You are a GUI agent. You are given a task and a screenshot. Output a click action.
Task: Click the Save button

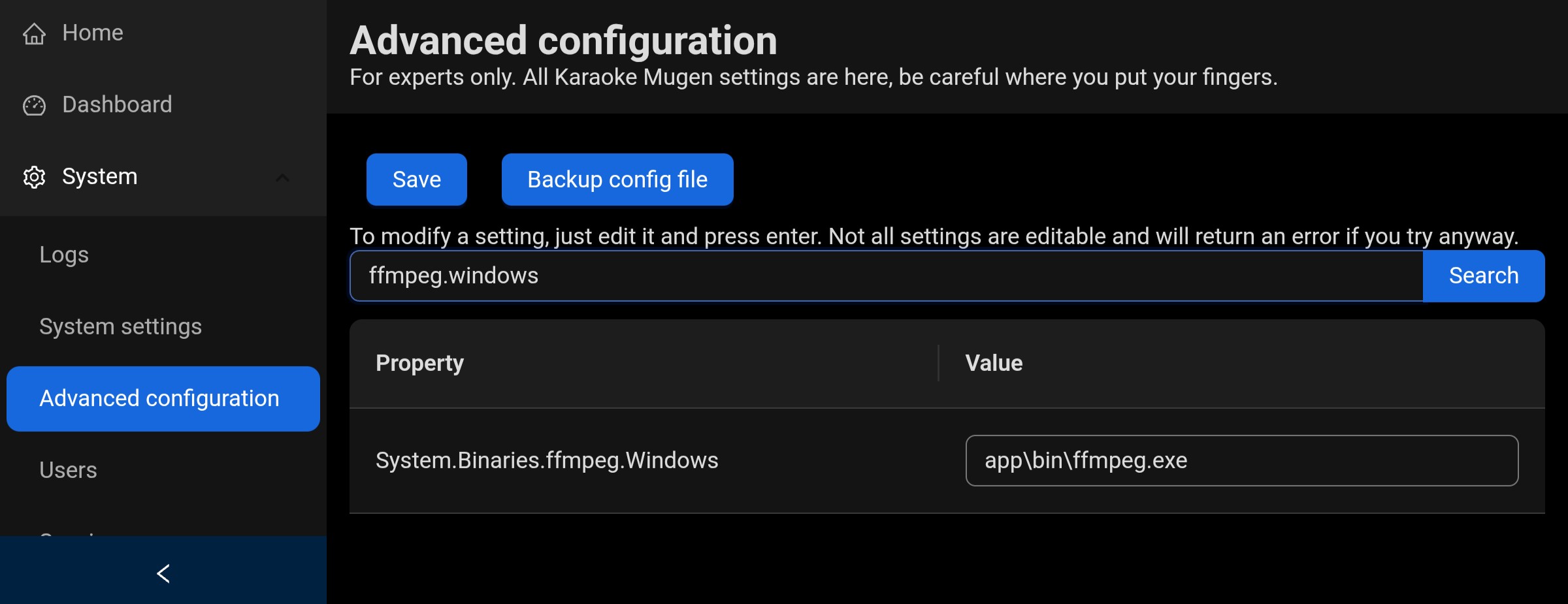[x=417, y=180]
